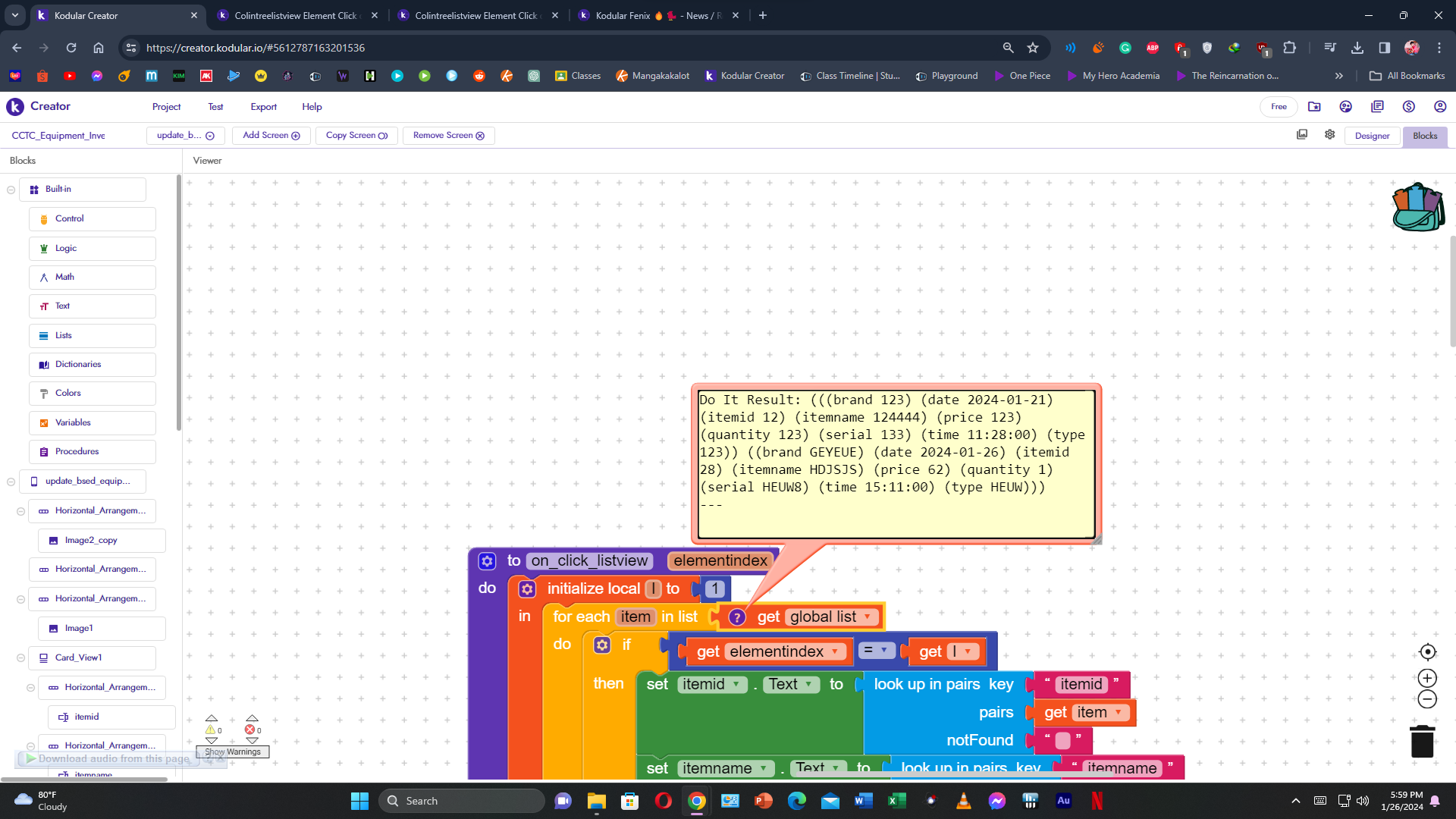Zoom out with minus icon
Viewport: 1456px width, 819px height.
pos(1427,699)
